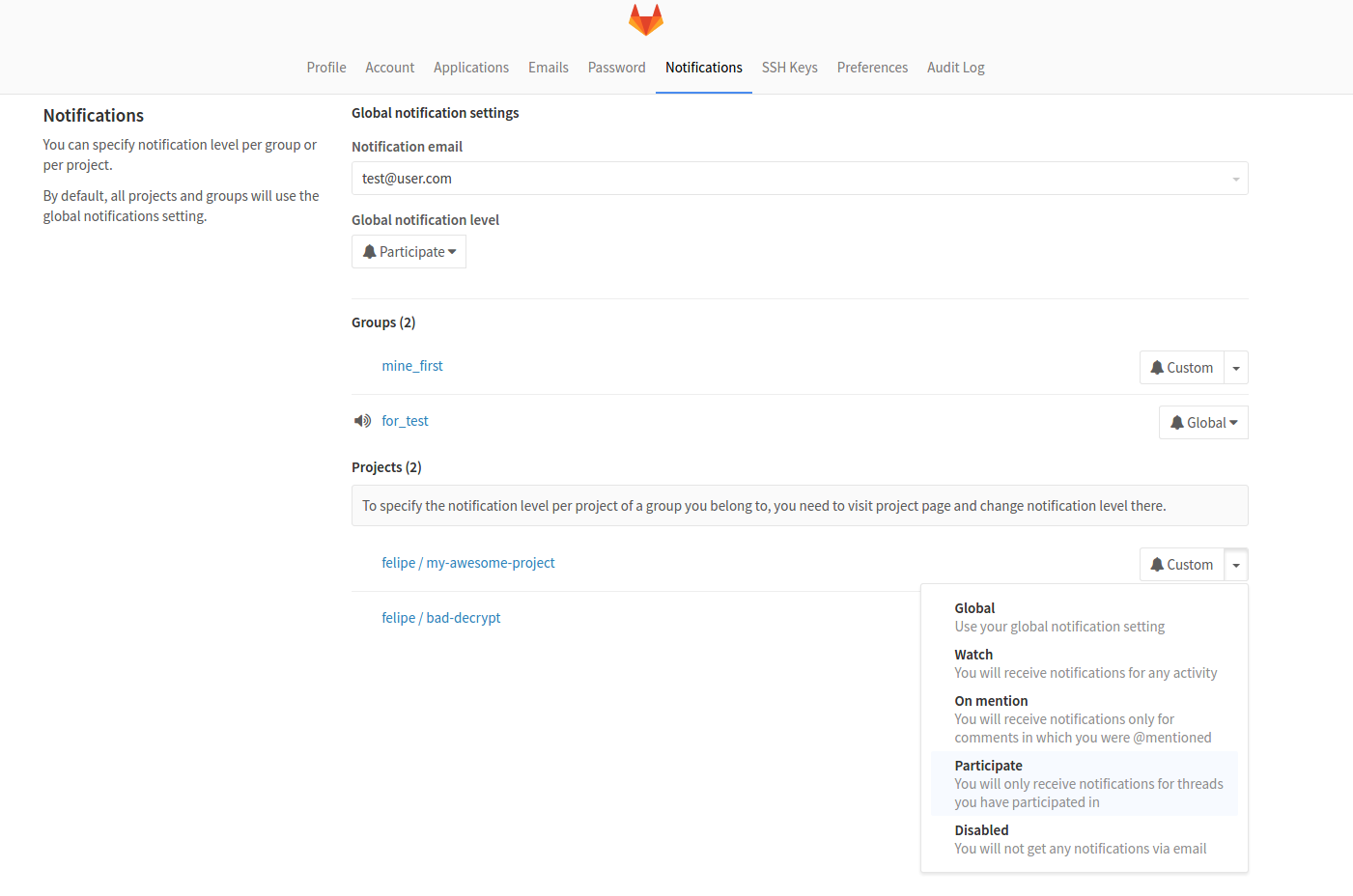Open the mine_first group link
The width and height of the screenshot is (1353, 896).
coord(412,366)
